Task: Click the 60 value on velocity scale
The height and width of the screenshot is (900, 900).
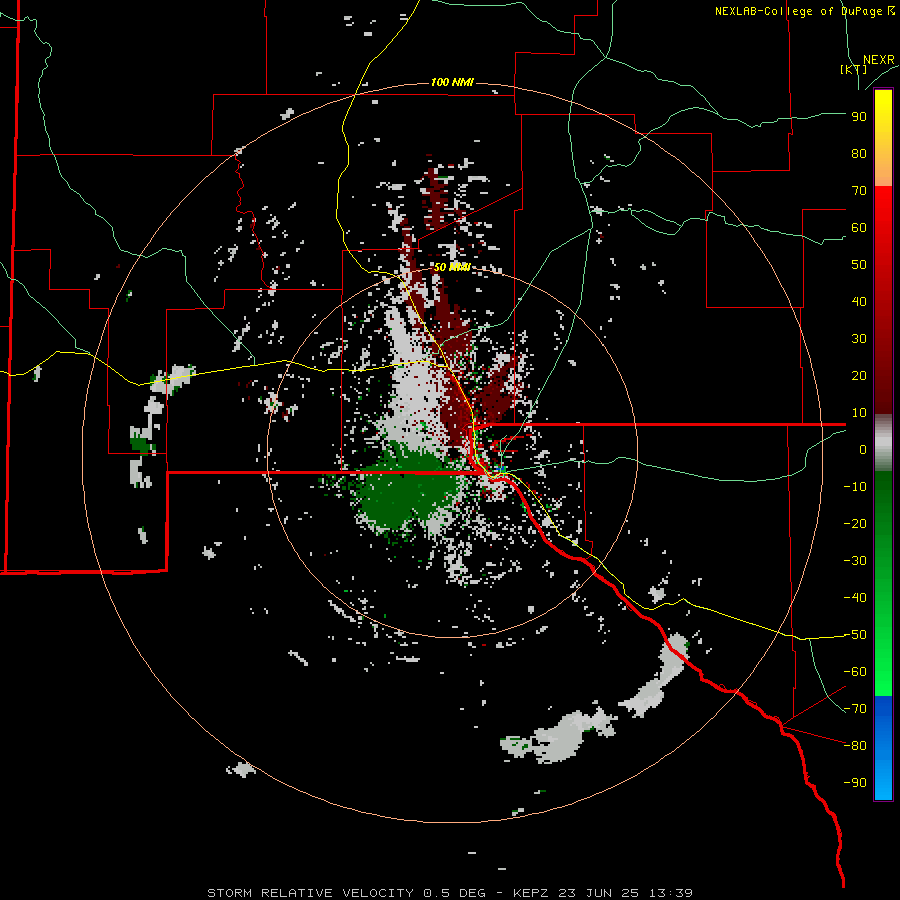Action: point(859,227)
